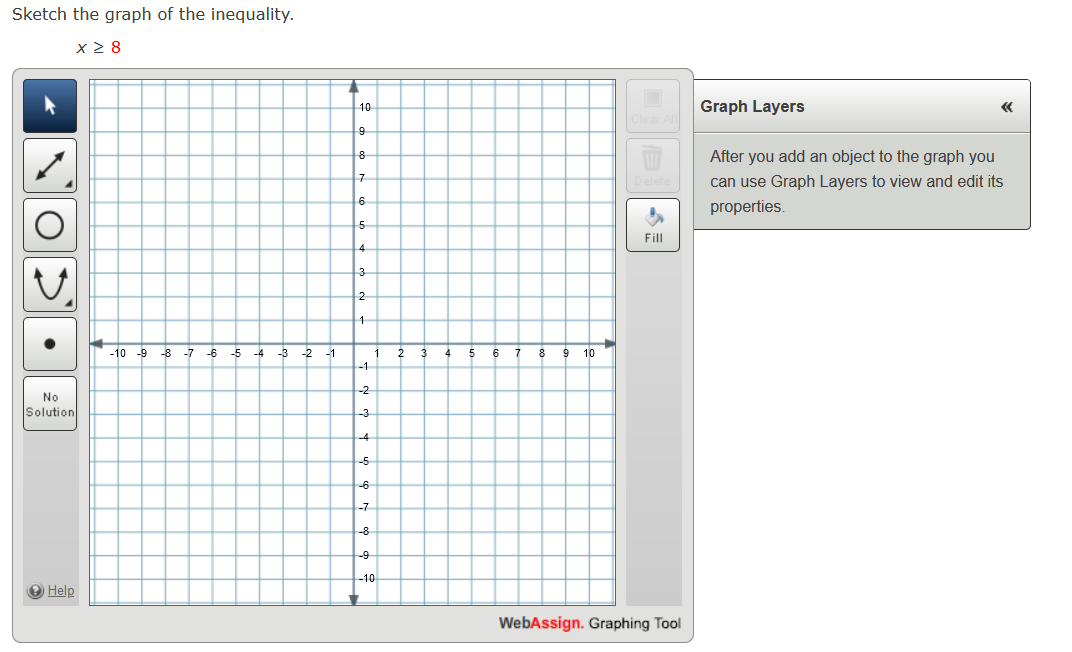Activate the Fill paint-bucket tool
The height and width of the screenshot is (652, 1072).
[652, 223]
